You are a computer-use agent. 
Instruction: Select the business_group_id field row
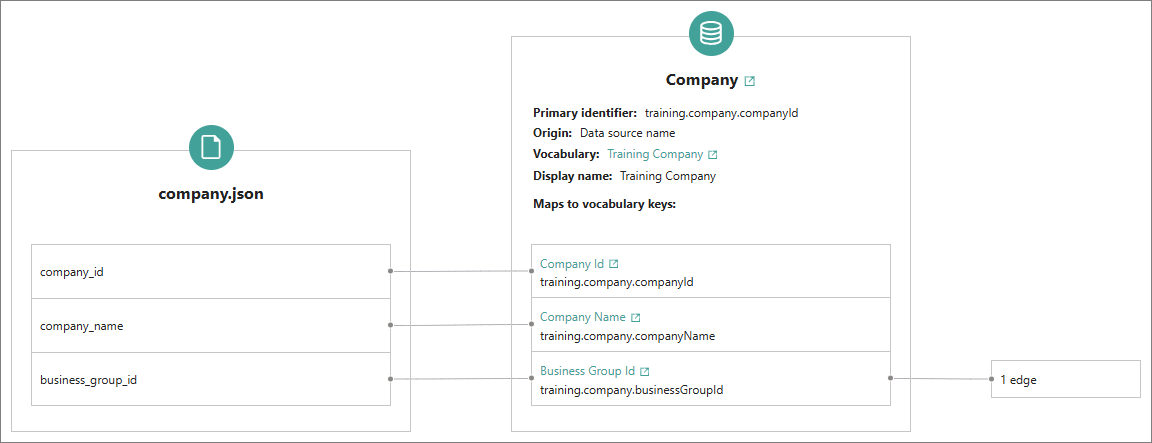pyautogui.click(x=211, y=379)
